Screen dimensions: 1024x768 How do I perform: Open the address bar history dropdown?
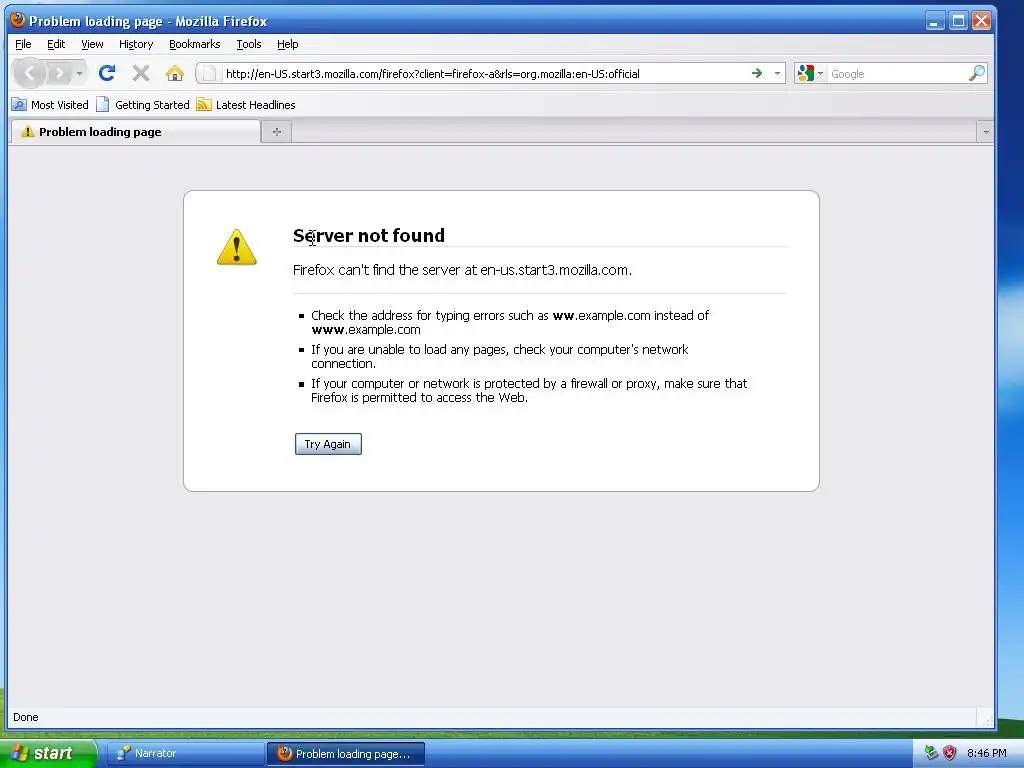click(777, 73)
